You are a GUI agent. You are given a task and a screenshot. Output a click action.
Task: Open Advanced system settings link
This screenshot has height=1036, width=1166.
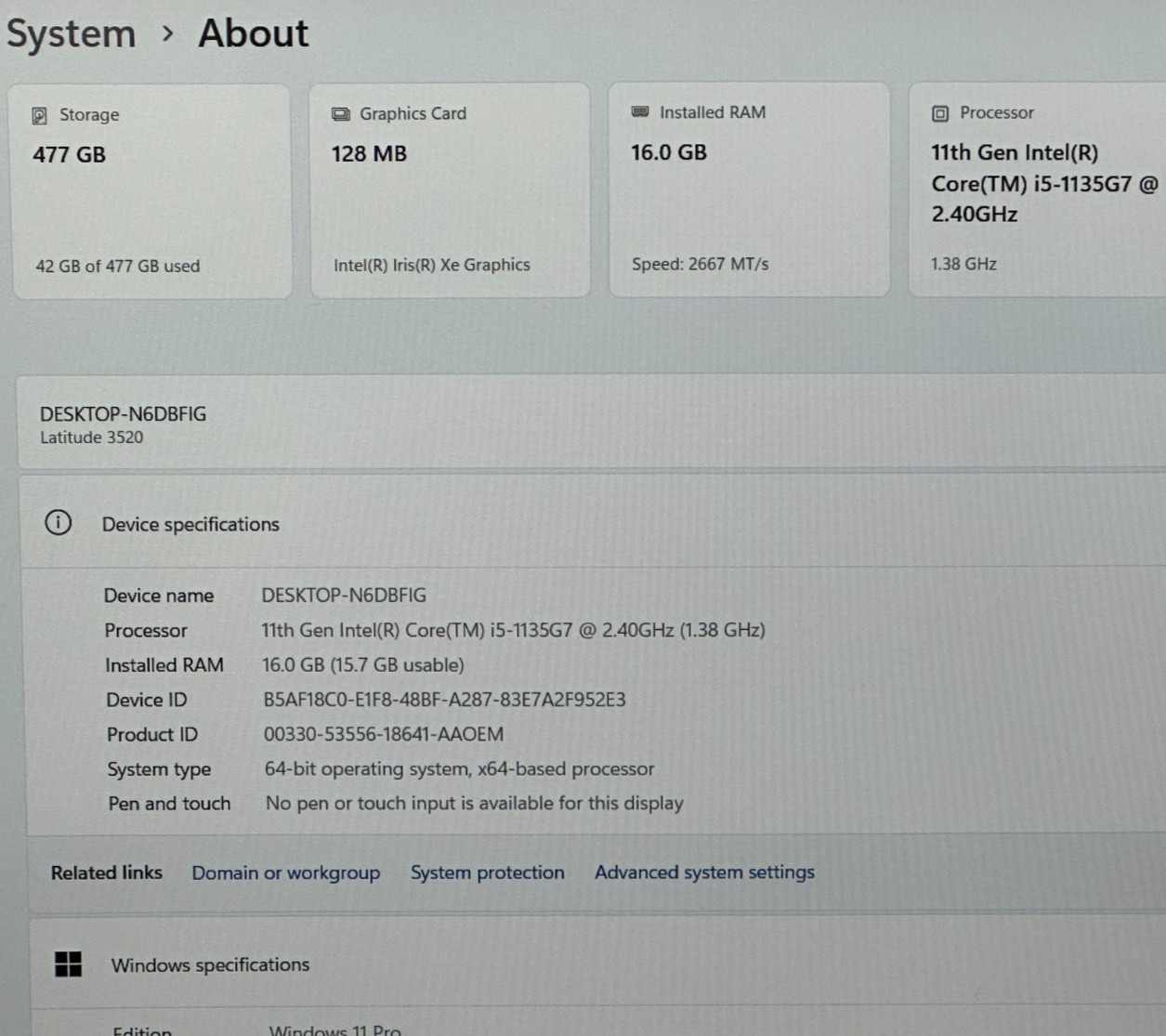pos(704,872)
